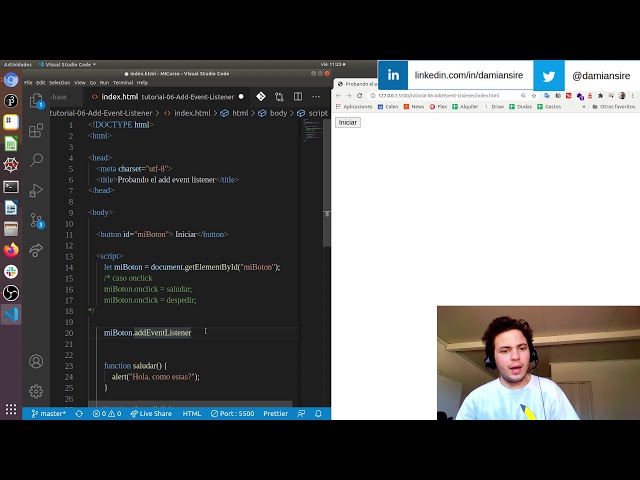
Task: Split the editor to the right
Action: point(298,97)
